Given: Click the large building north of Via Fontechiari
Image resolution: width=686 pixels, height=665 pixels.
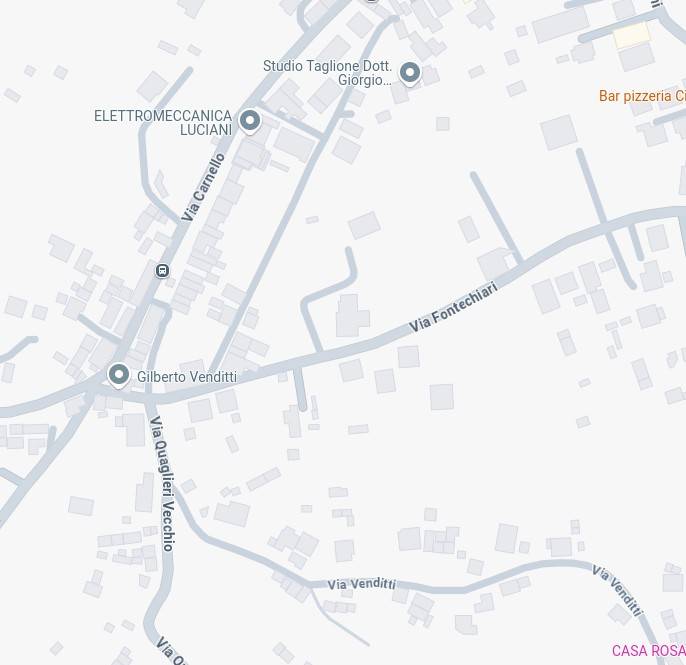Looking at the screenshot, I should click(352, 315).
